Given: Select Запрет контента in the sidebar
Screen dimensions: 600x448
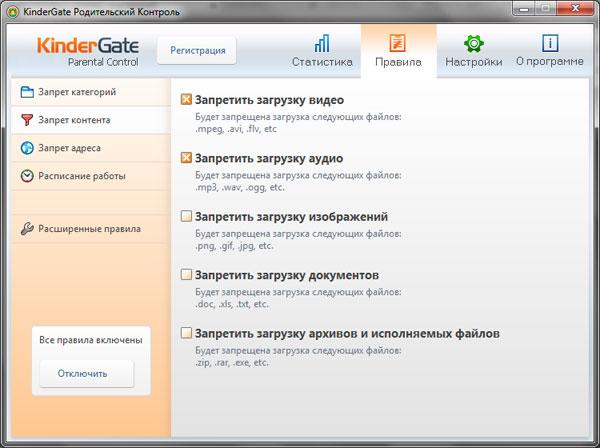Looking at the screenshot, I should (91, 120).
